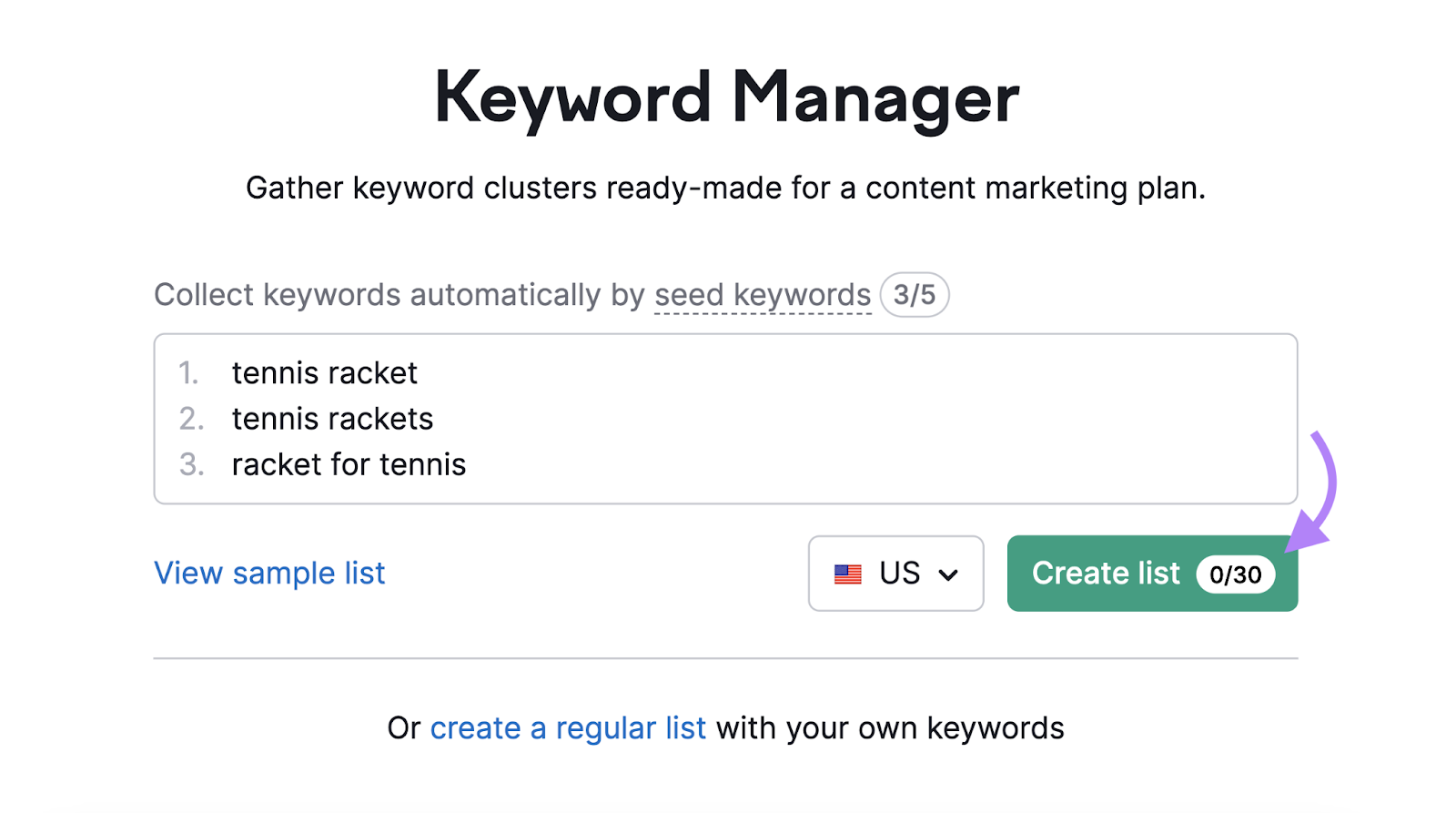Click Create list to build keyword list
This screenshot has width=1456, height=813.
pos(1106,573)
